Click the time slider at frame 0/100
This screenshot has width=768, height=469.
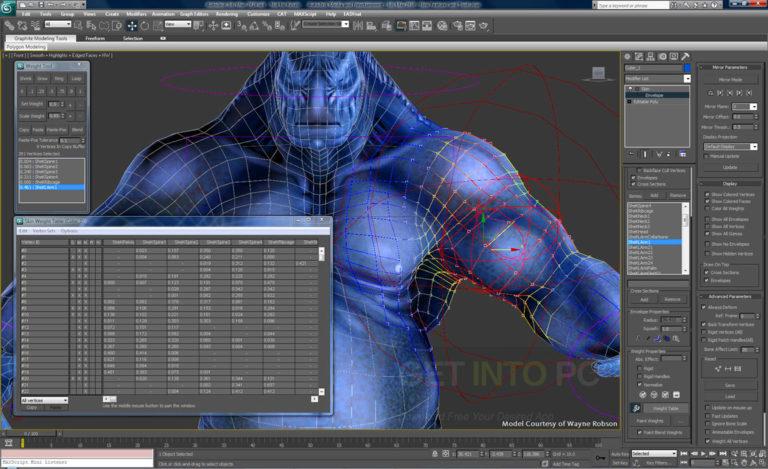click(31, 433)
